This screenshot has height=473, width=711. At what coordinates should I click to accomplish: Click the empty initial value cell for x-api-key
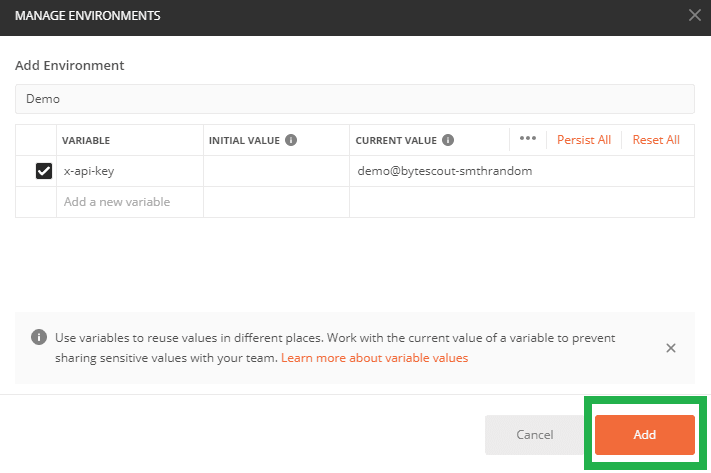point(276,171)
